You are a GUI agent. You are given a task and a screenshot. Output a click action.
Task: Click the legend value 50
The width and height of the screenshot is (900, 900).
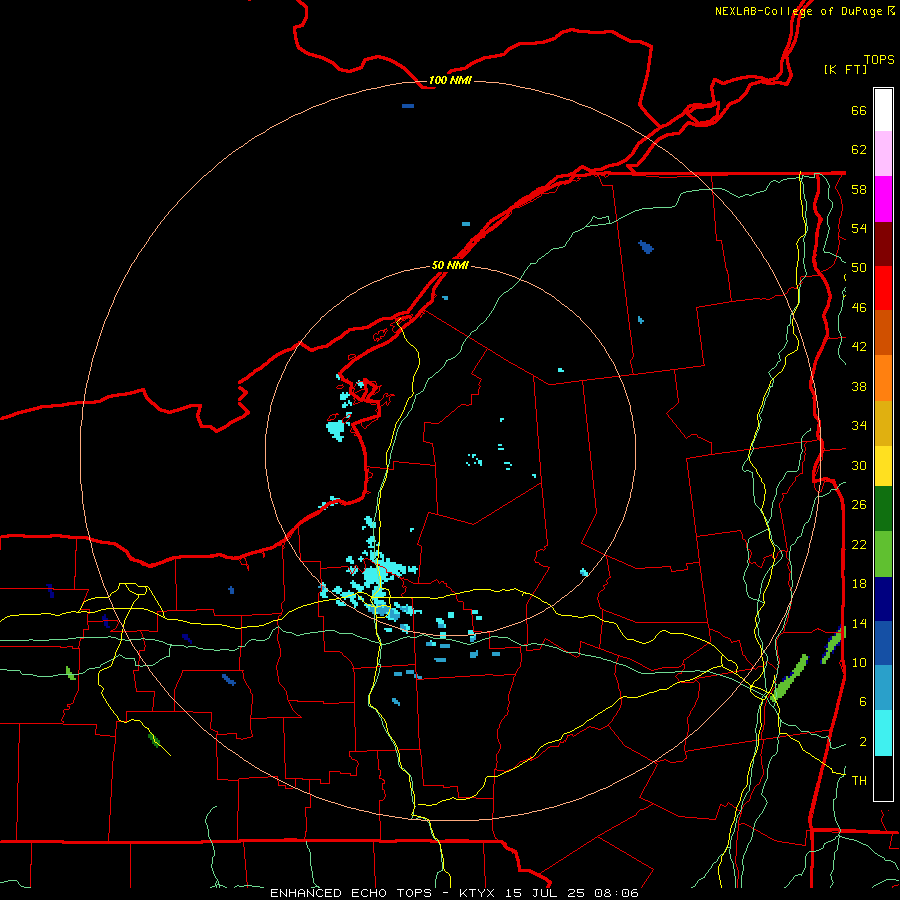(x=859, y=267)
